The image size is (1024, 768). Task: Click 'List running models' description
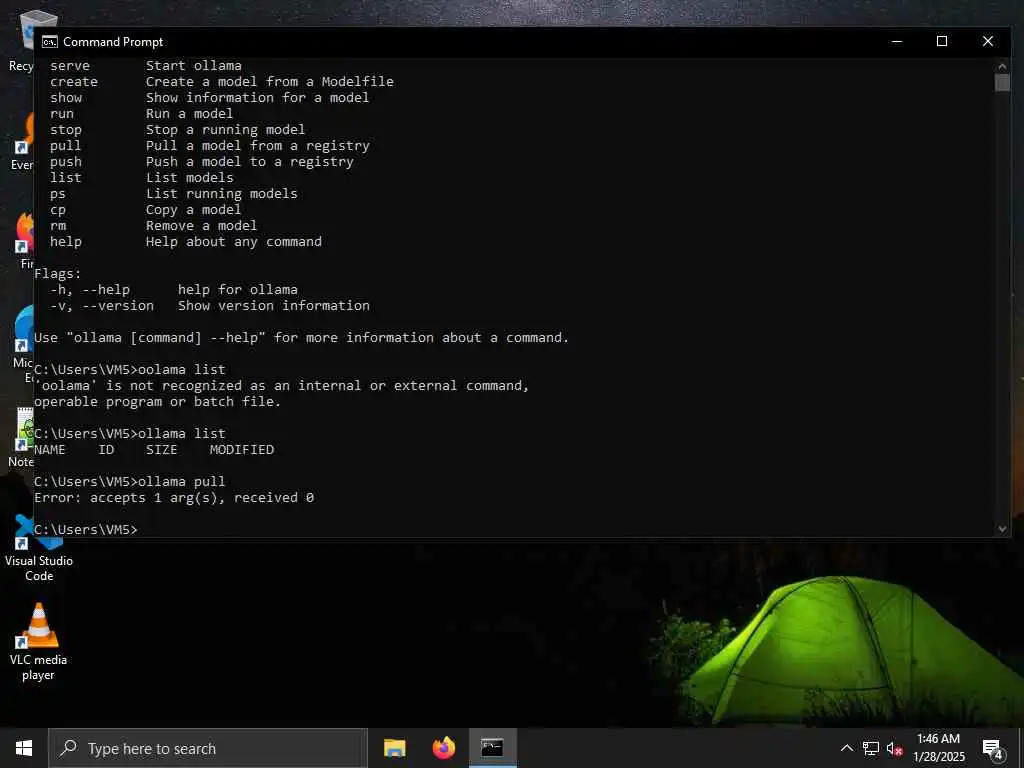point(221,193)
